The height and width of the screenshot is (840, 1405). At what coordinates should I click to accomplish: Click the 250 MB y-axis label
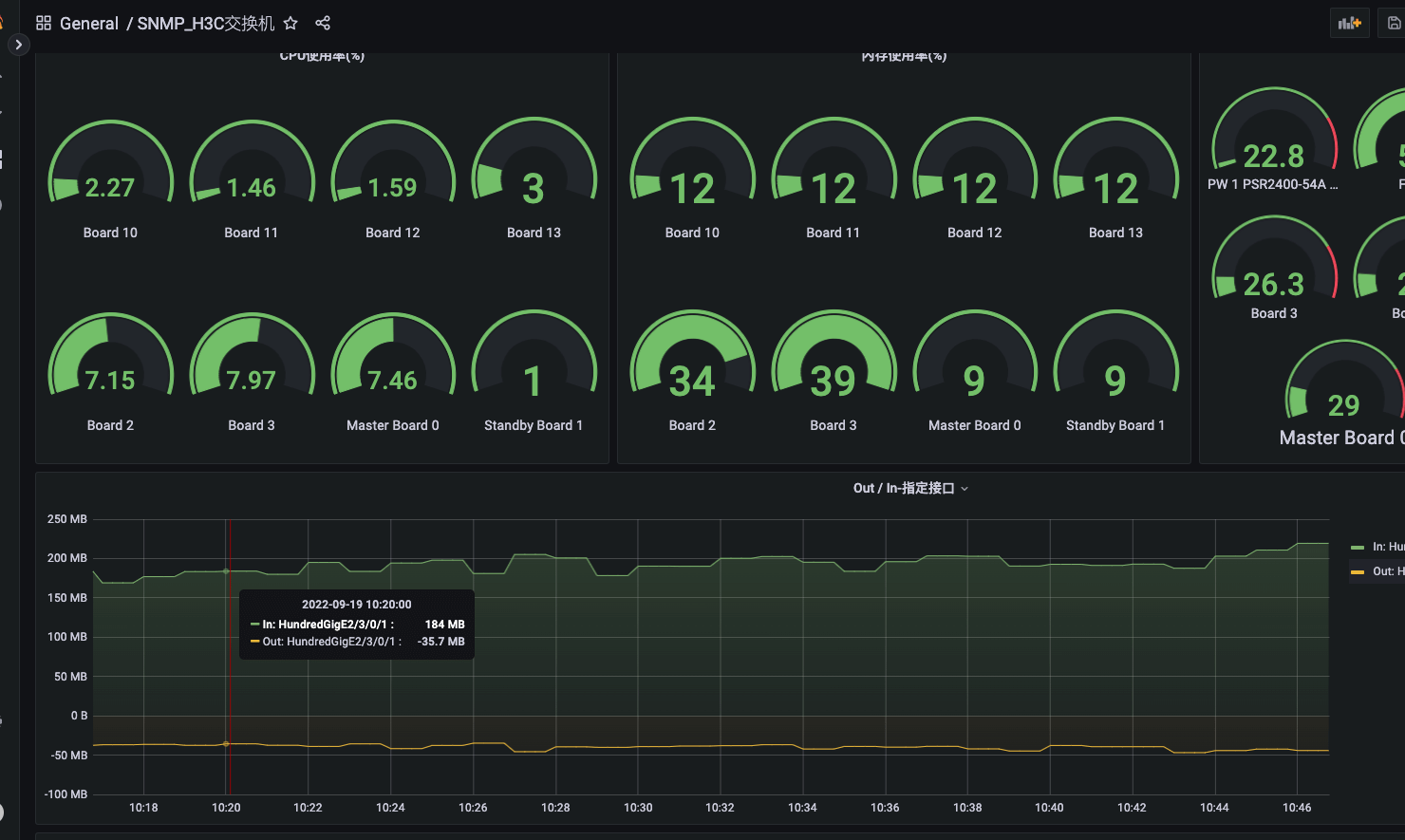point(67,519)
